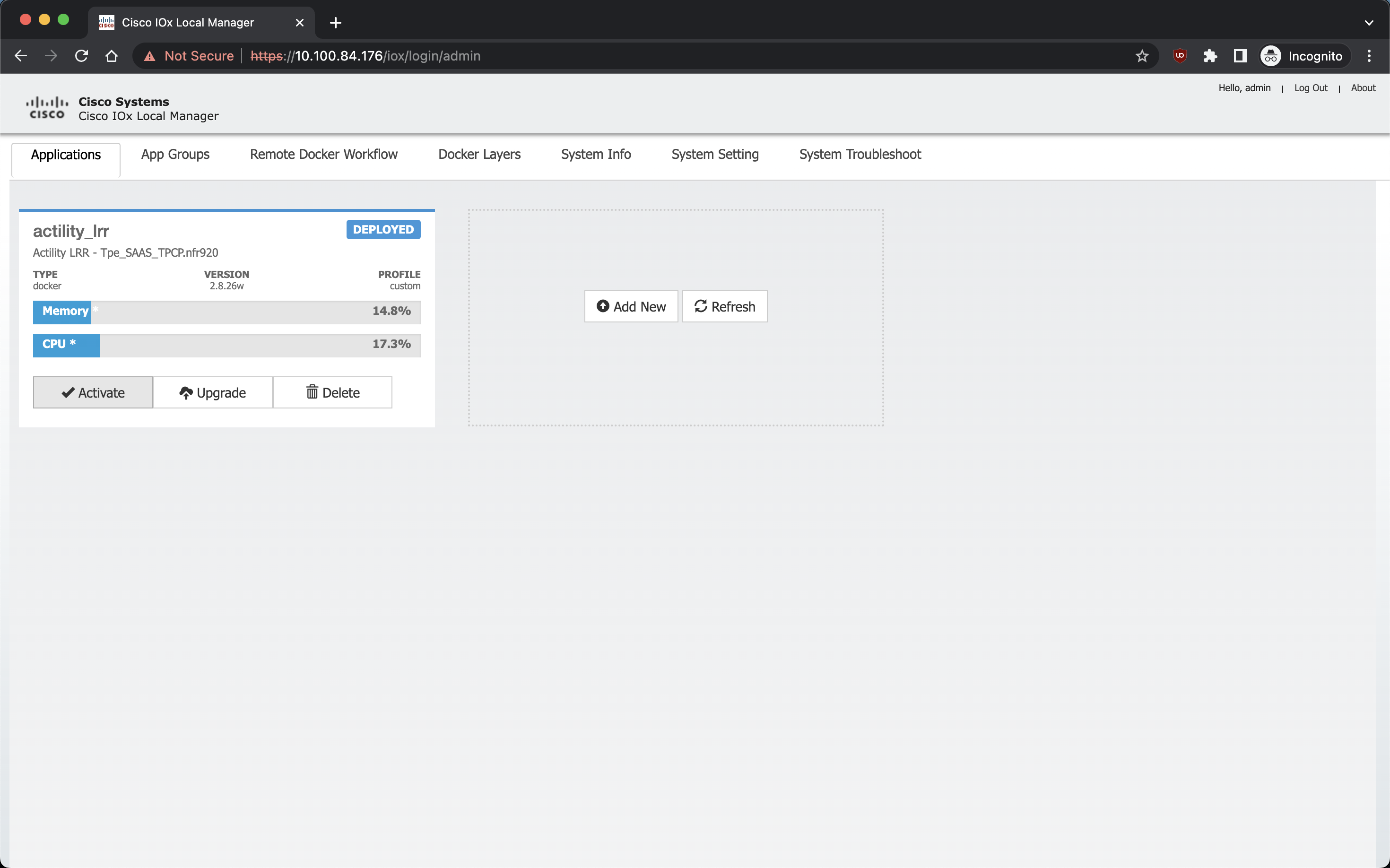Open the Chrome three-dot menu
This screenshot has height=868, width=1390.
pos(1369,56)
